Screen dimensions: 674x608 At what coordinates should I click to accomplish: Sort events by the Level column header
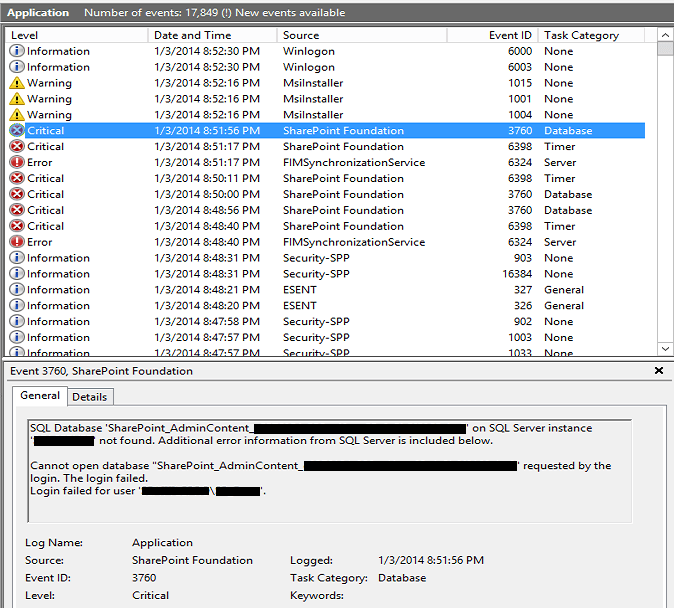pos(77,35)
